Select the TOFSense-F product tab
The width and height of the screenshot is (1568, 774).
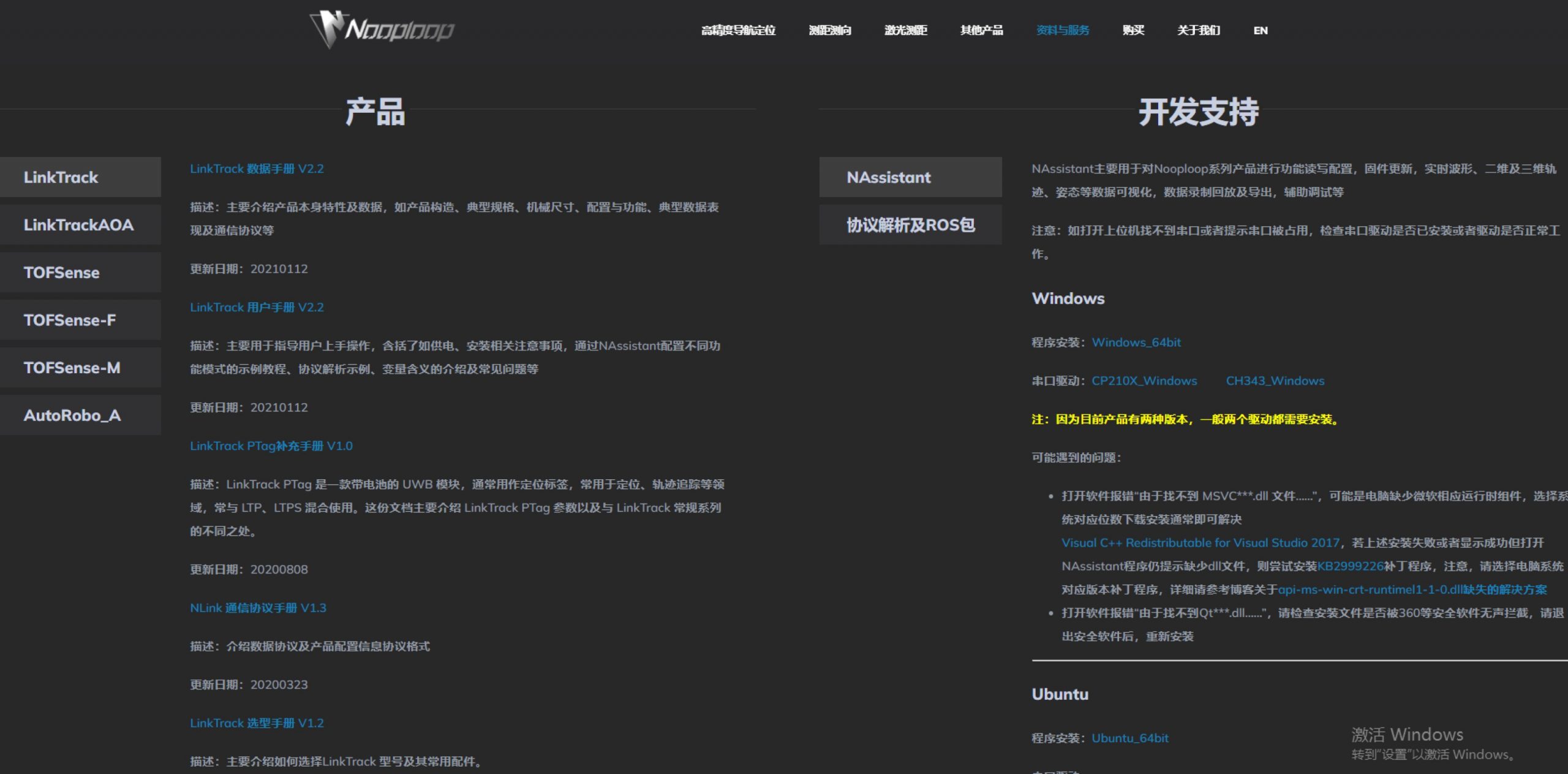tap(80, 320)
